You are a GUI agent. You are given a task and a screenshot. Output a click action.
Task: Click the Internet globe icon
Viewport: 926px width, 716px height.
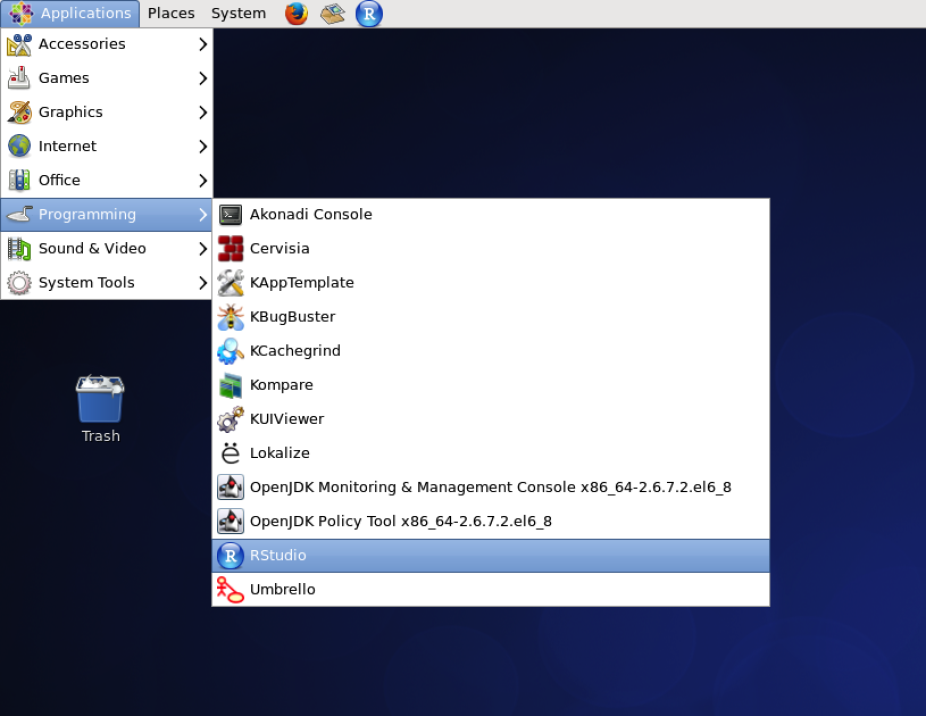tap(19, 146)
